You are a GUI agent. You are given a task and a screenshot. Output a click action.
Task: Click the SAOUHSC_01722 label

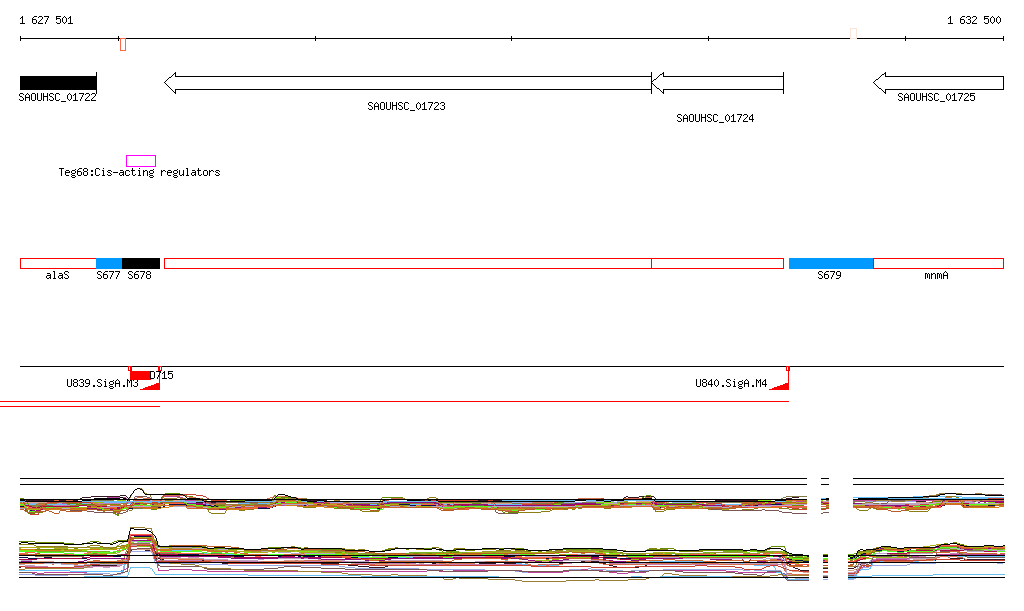(57, 97)
